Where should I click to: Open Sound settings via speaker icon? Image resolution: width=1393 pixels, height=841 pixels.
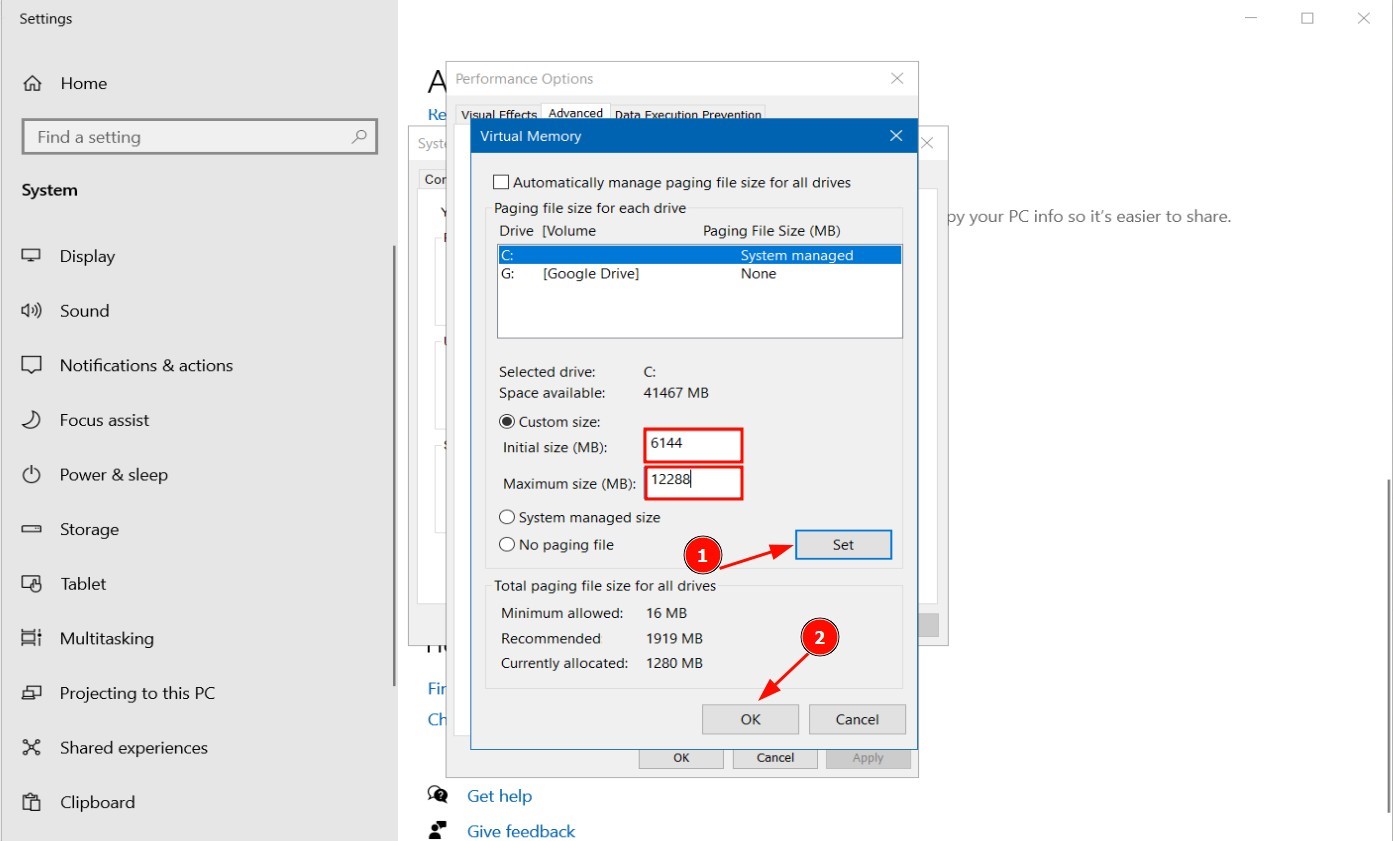coord(31,311)
